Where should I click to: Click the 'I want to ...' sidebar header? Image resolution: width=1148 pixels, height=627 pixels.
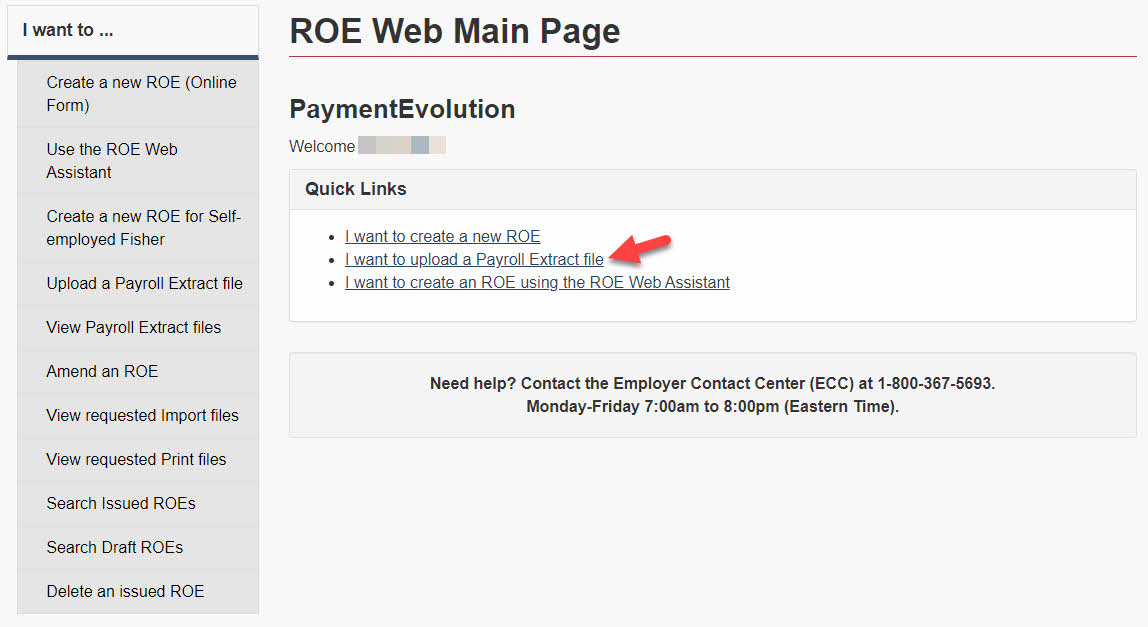[x=68, y=30]
